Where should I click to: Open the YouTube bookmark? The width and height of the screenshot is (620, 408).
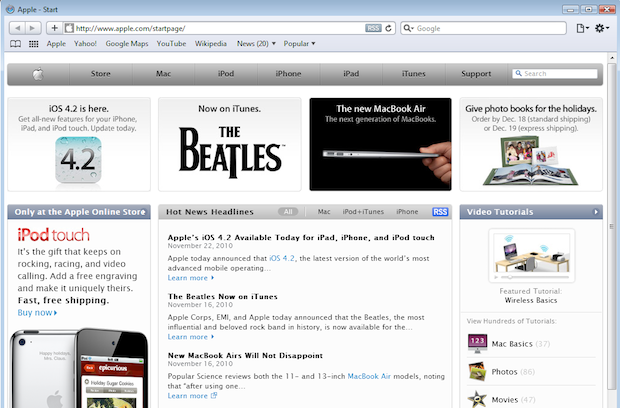point(171,43)
